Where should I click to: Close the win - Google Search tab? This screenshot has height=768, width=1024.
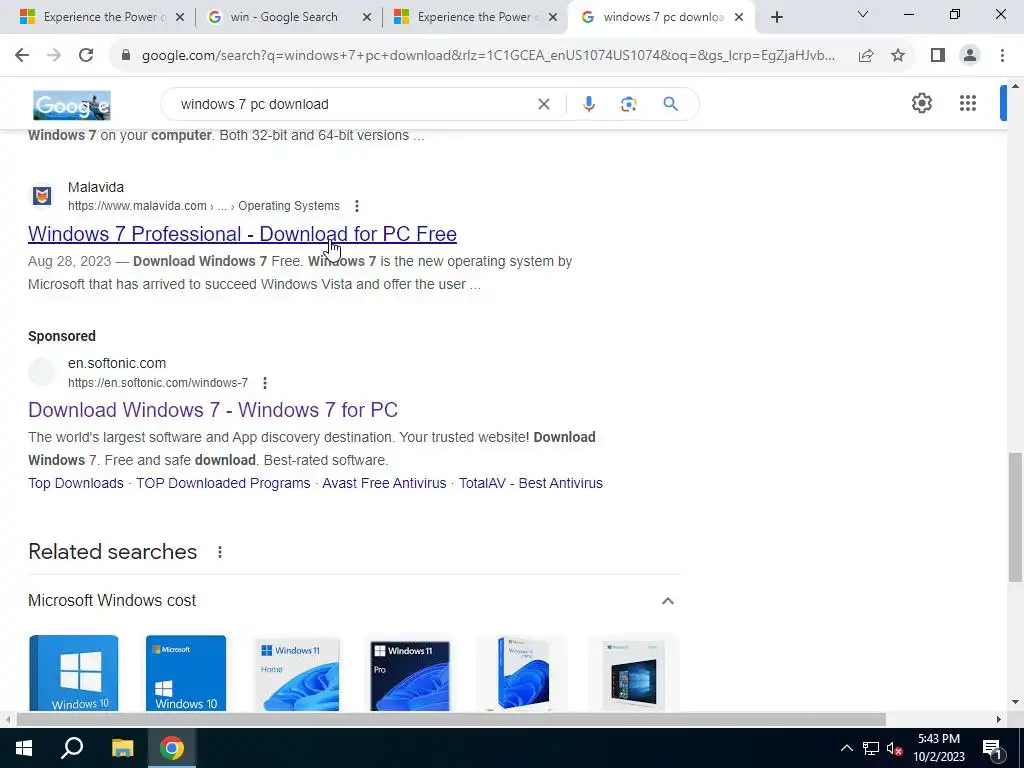pyautogui.click(x=367, y=18)
